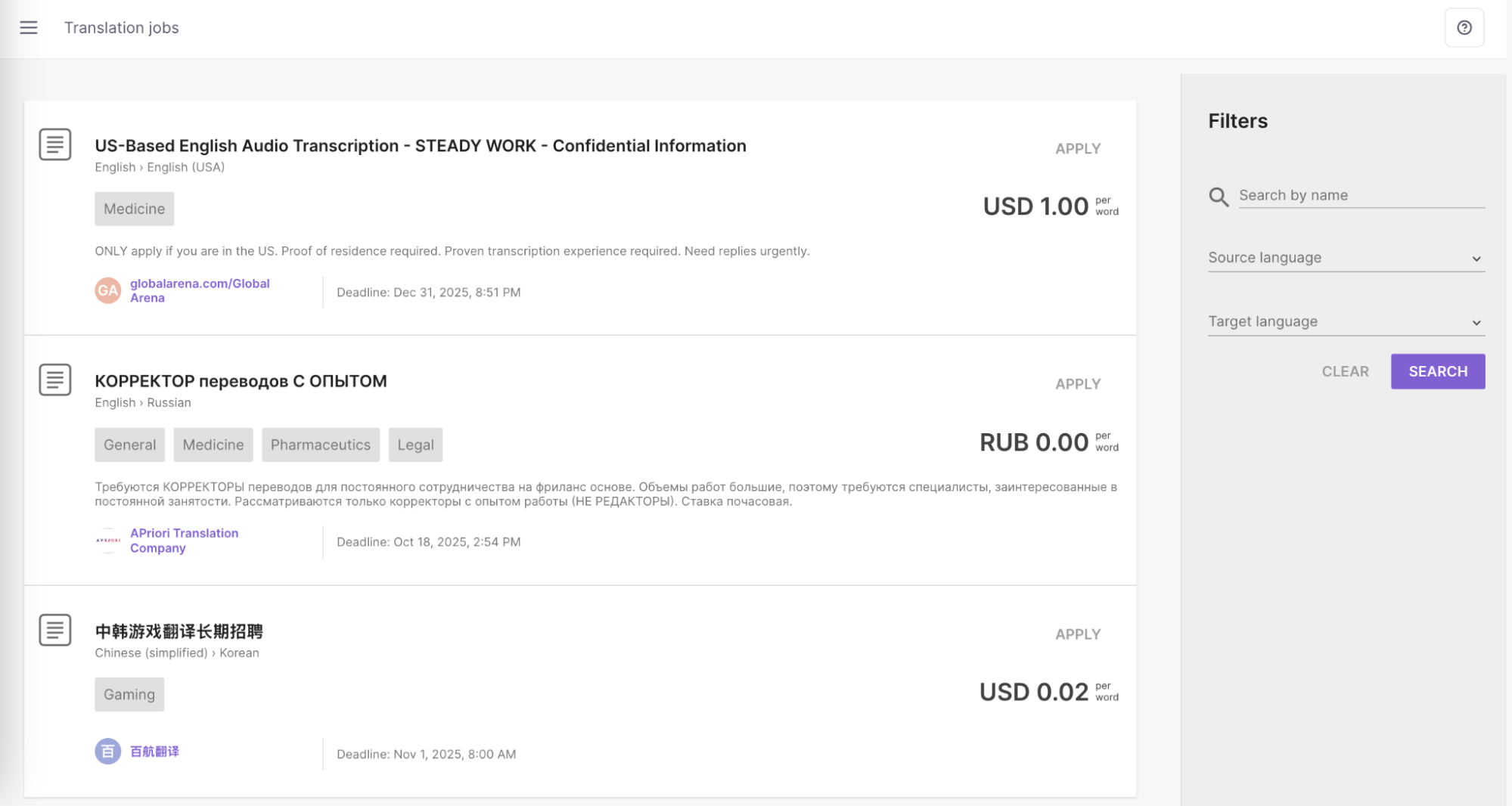Expand the Source language dropdown
The height and width of the screenshot is (806, 1512).
pyautogui.click(x=1346, y=258)
